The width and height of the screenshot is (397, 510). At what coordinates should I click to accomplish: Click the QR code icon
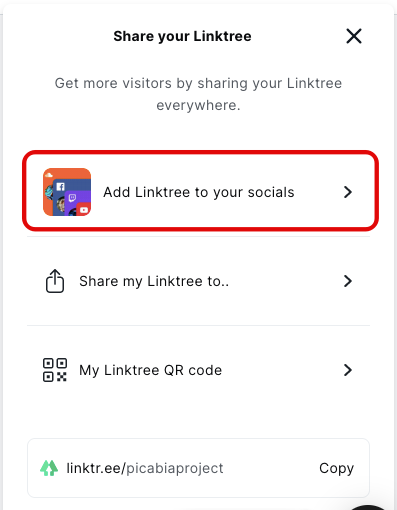55,370
